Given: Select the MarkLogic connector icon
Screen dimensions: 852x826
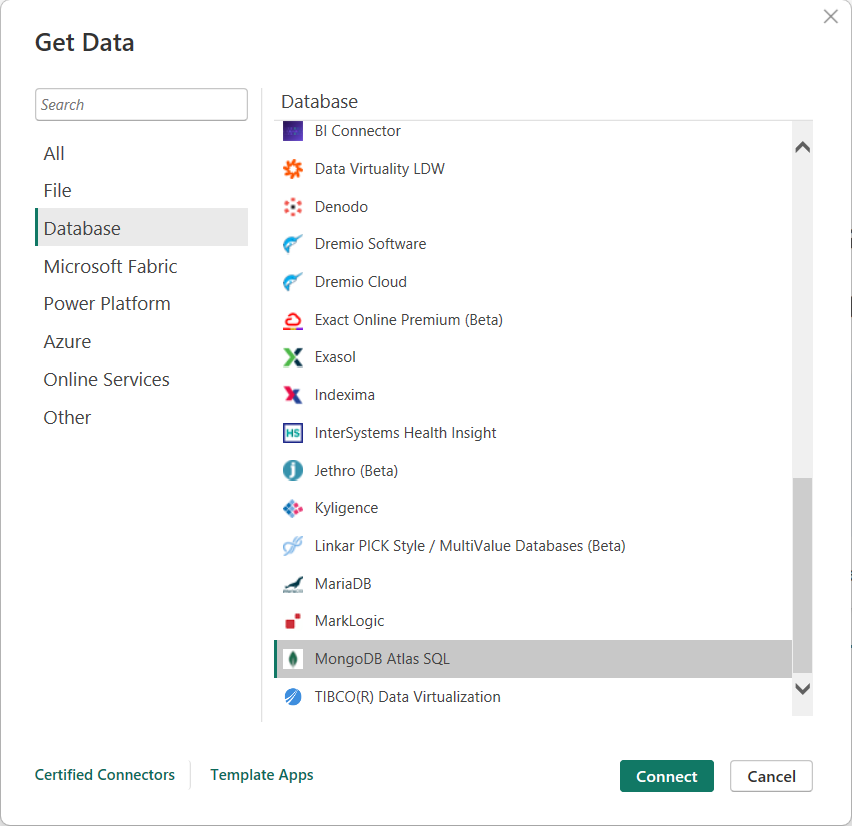Looking at the screenshot, I should tap(291, 621).
